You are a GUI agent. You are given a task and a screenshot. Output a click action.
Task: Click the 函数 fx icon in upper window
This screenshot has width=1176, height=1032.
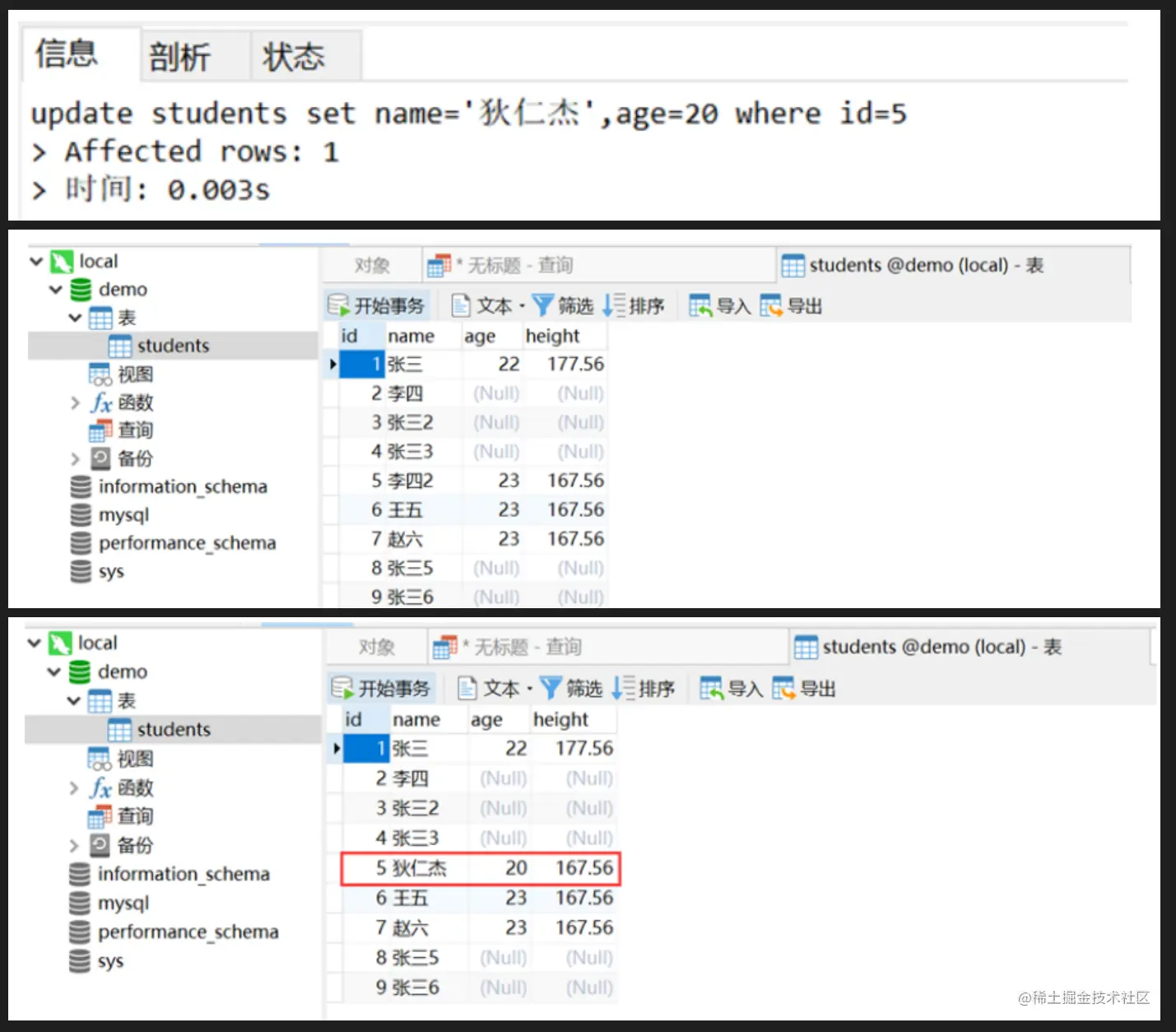point(101,402)
